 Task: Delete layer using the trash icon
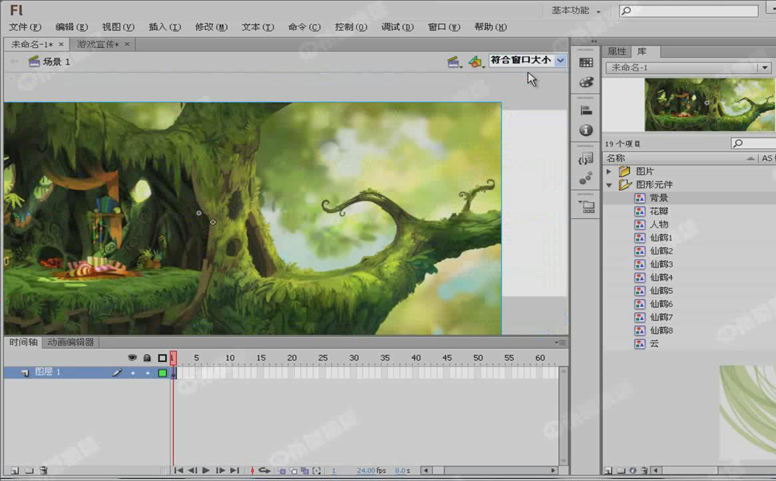(43, 470)
